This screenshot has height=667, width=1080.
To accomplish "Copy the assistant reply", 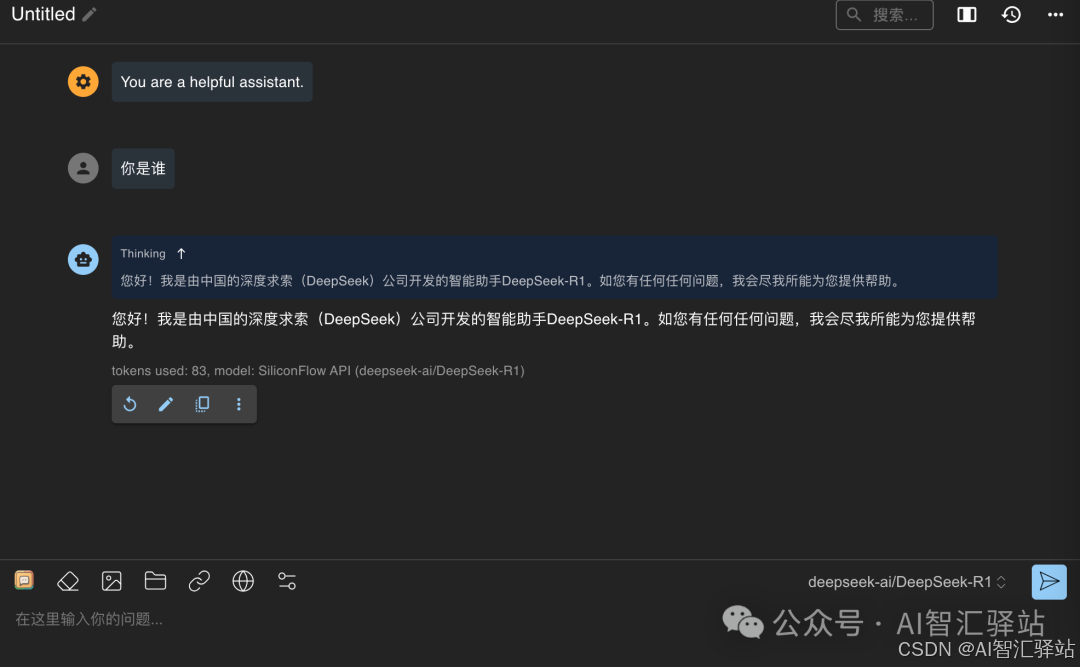I will coord(202,404).
